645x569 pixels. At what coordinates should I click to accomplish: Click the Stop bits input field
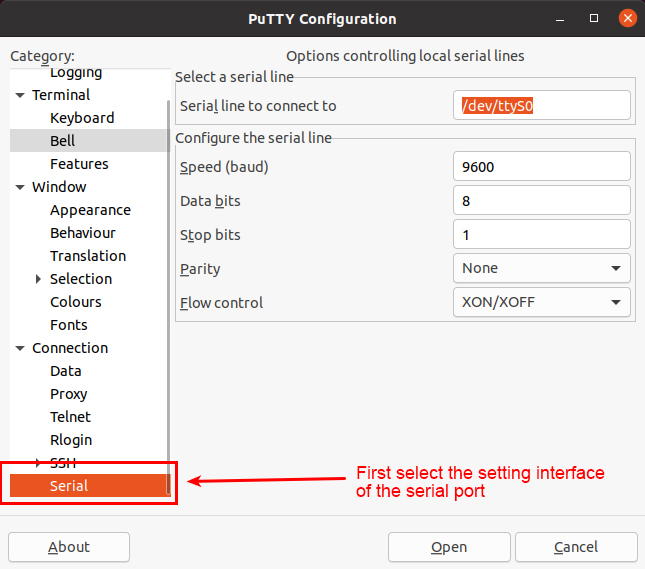[541, 235]
